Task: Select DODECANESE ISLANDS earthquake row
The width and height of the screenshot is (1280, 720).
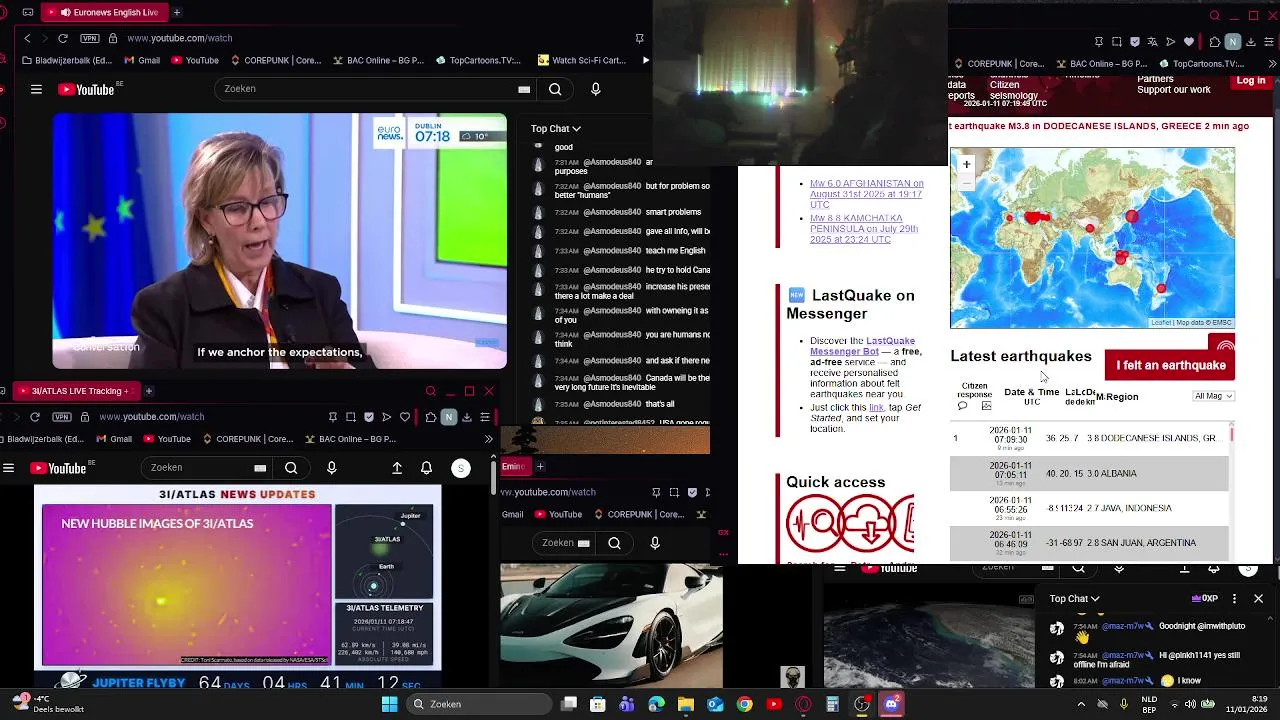Action: pos(1089,438)
